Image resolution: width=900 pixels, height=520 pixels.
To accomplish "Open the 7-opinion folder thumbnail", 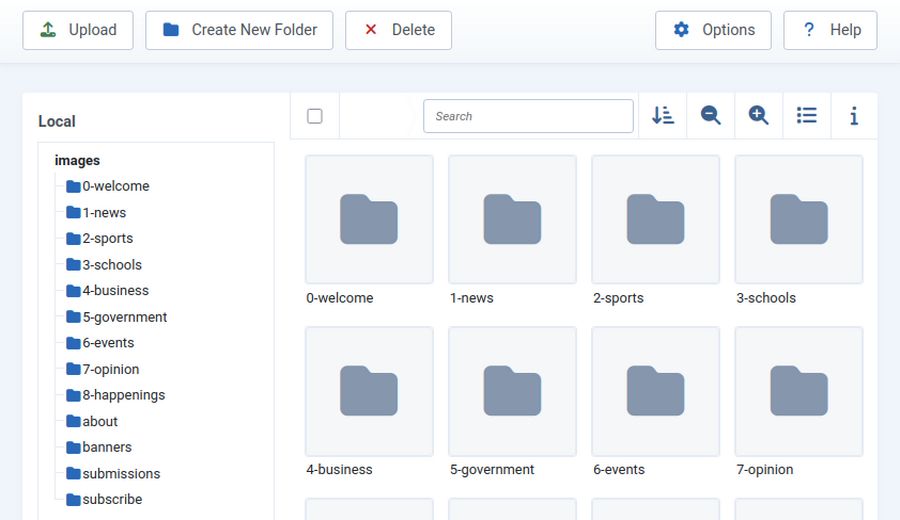I will click(x=798, y=391).
